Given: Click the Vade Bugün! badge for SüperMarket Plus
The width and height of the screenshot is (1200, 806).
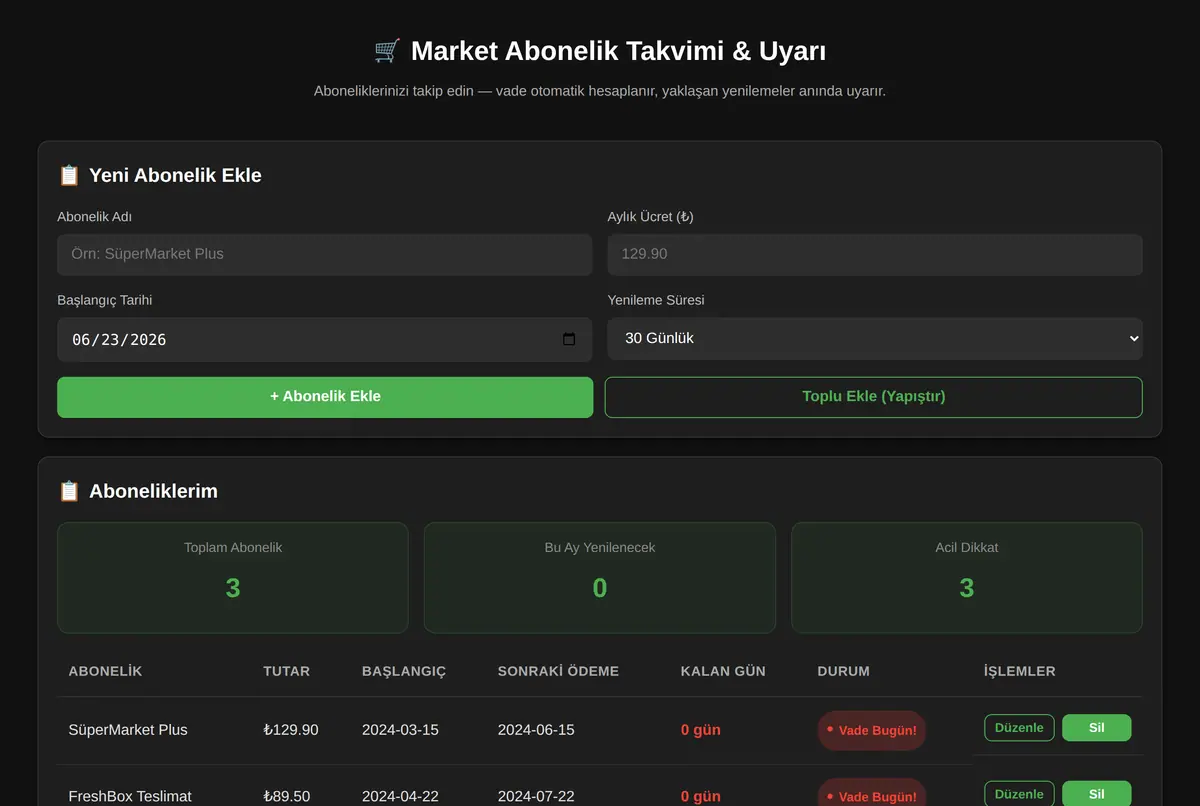Looking at the screenshot, I should pyautogui.click(x=872, y=730).
